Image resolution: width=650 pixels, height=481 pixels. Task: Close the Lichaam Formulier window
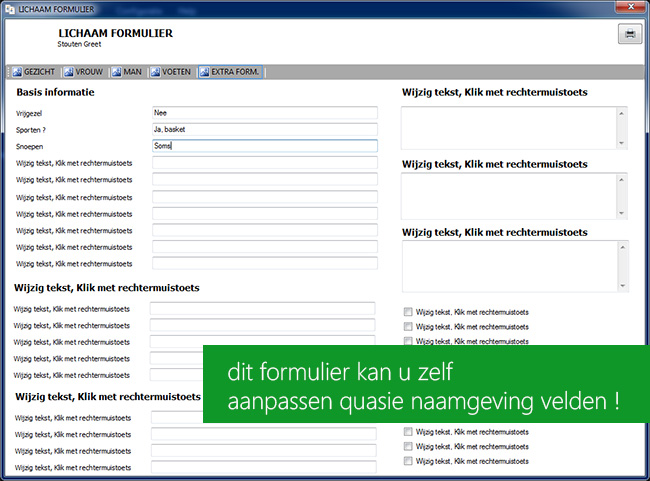[x=631, y=7]
